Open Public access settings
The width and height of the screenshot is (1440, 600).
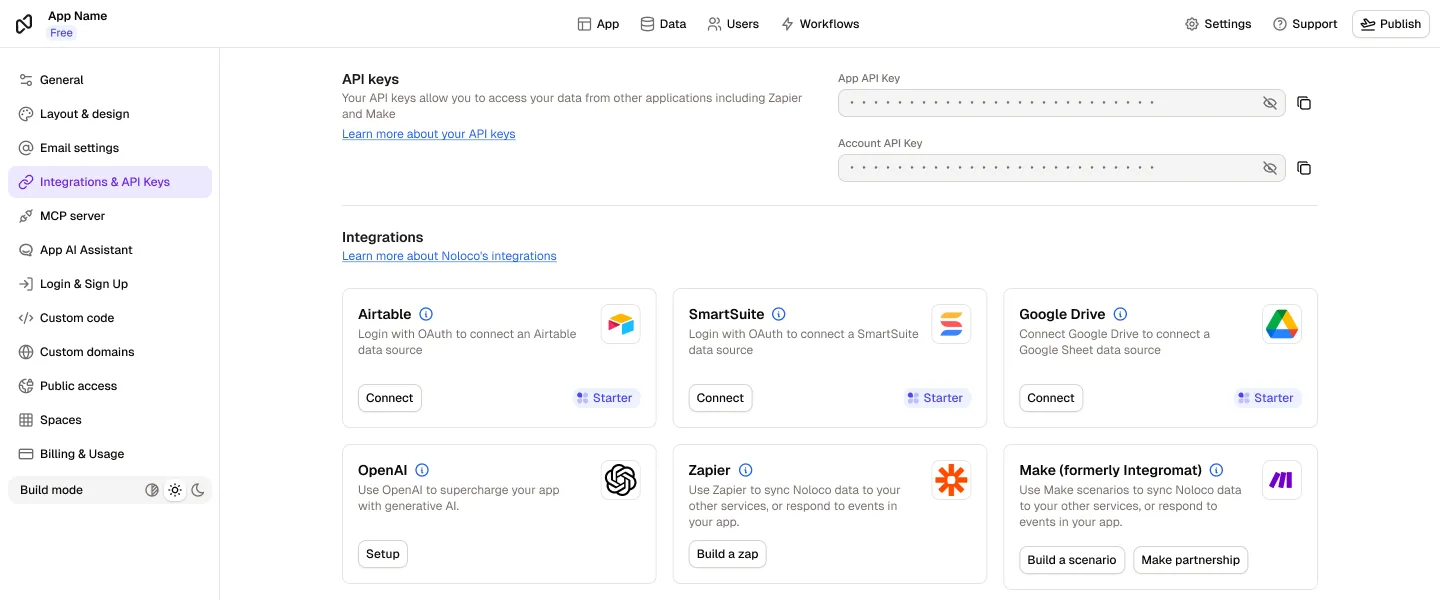click(x=110, y=386)
